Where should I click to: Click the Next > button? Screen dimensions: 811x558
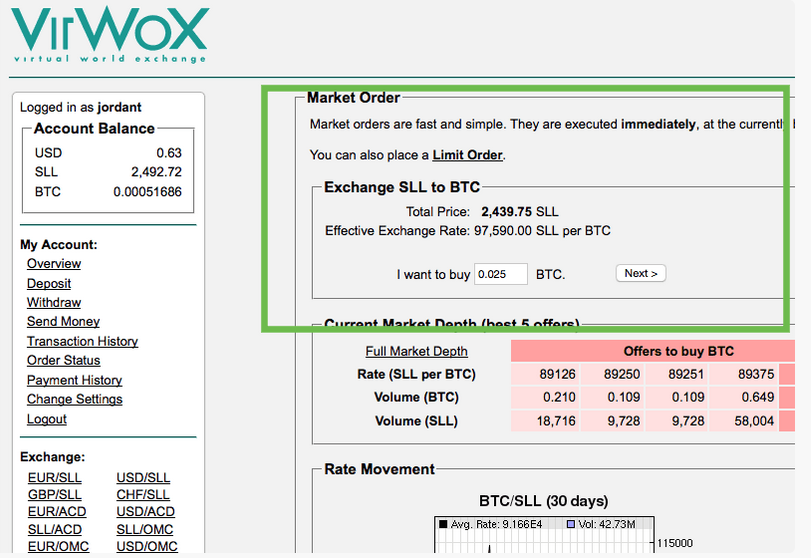click(641, 273)
